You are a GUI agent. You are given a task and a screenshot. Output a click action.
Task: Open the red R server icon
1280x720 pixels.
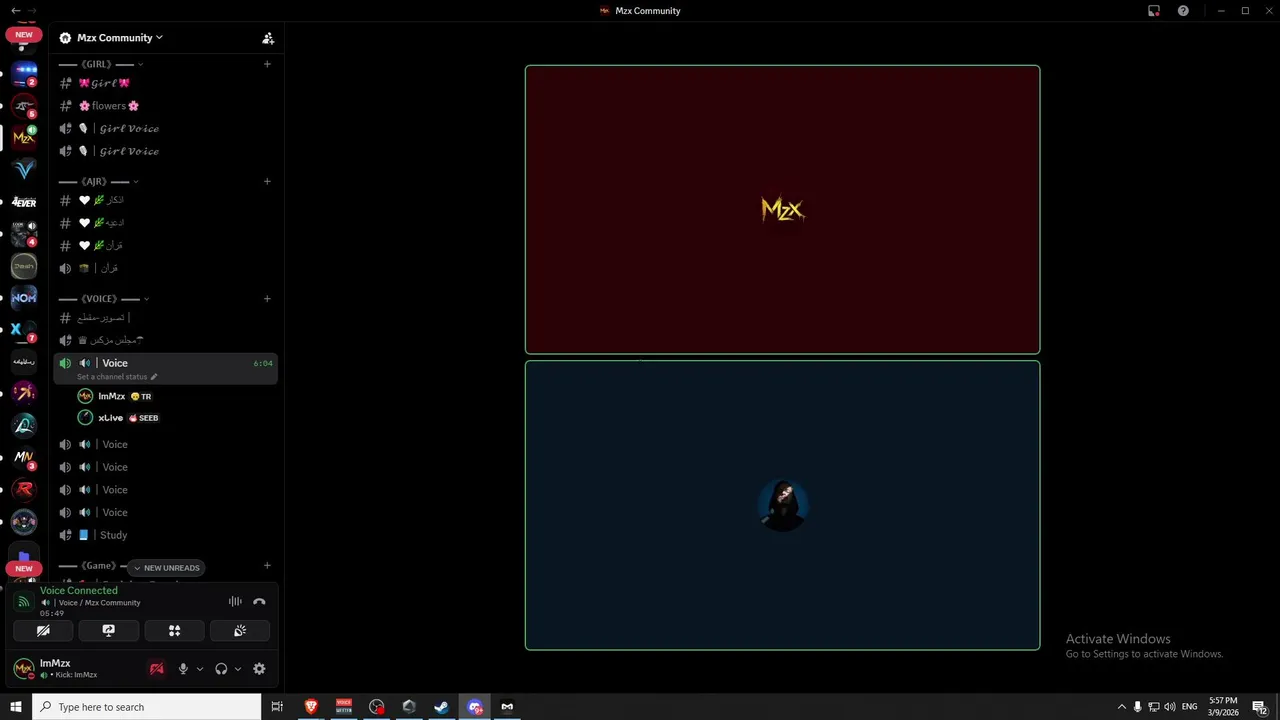(x=24, y=489)
